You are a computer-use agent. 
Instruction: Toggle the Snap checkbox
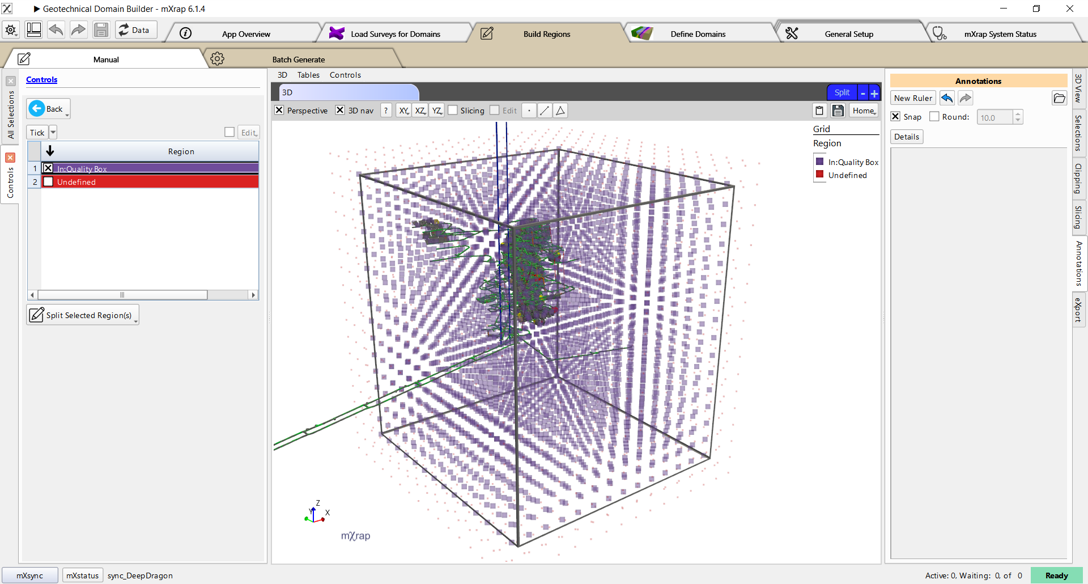(895, 117)
